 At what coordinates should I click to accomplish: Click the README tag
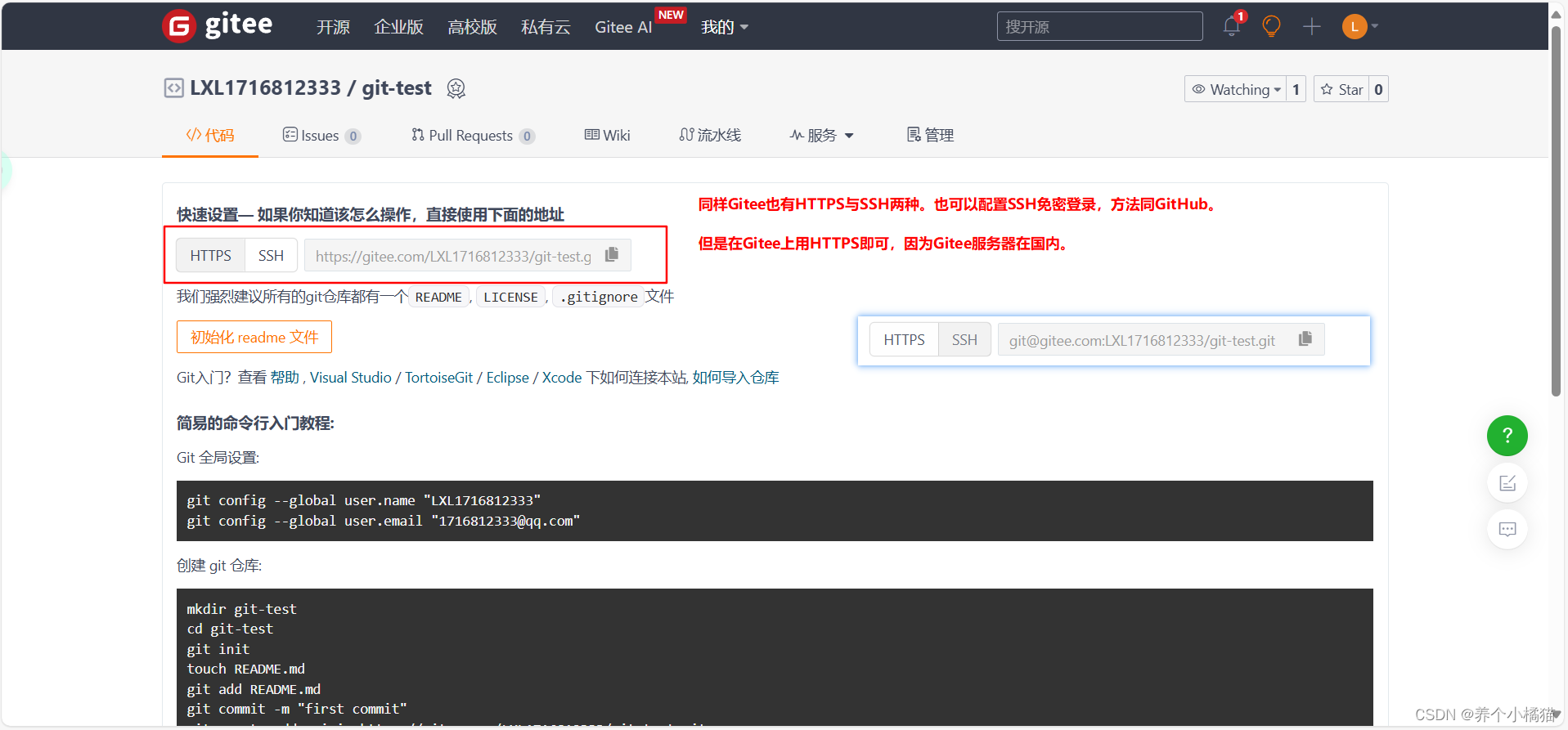[438, 297]
